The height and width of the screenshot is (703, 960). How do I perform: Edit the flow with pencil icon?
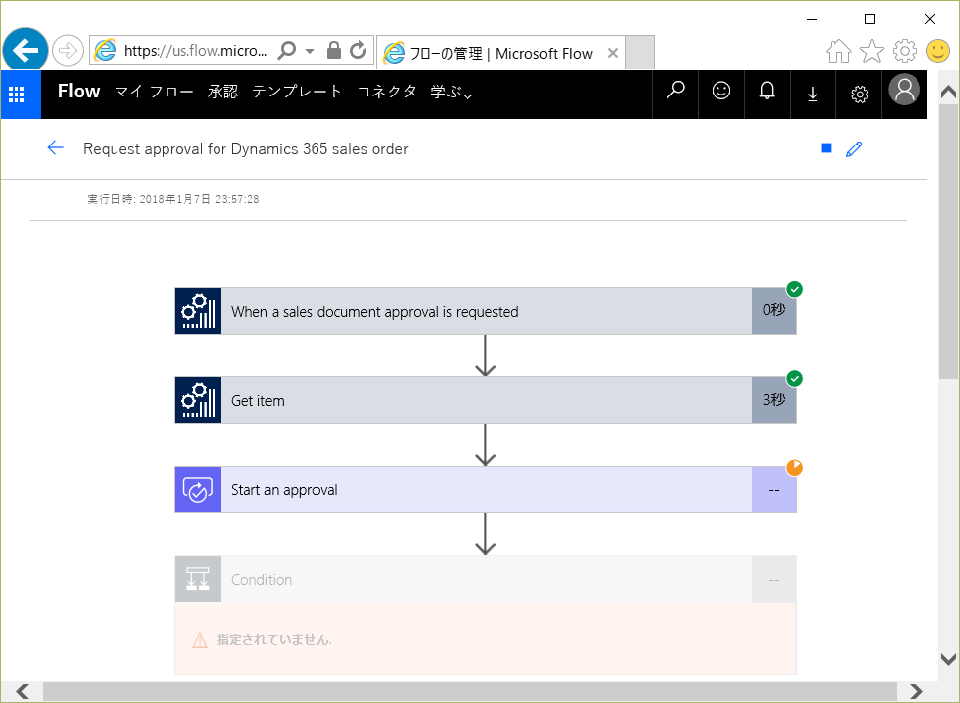tap(854, 149)
